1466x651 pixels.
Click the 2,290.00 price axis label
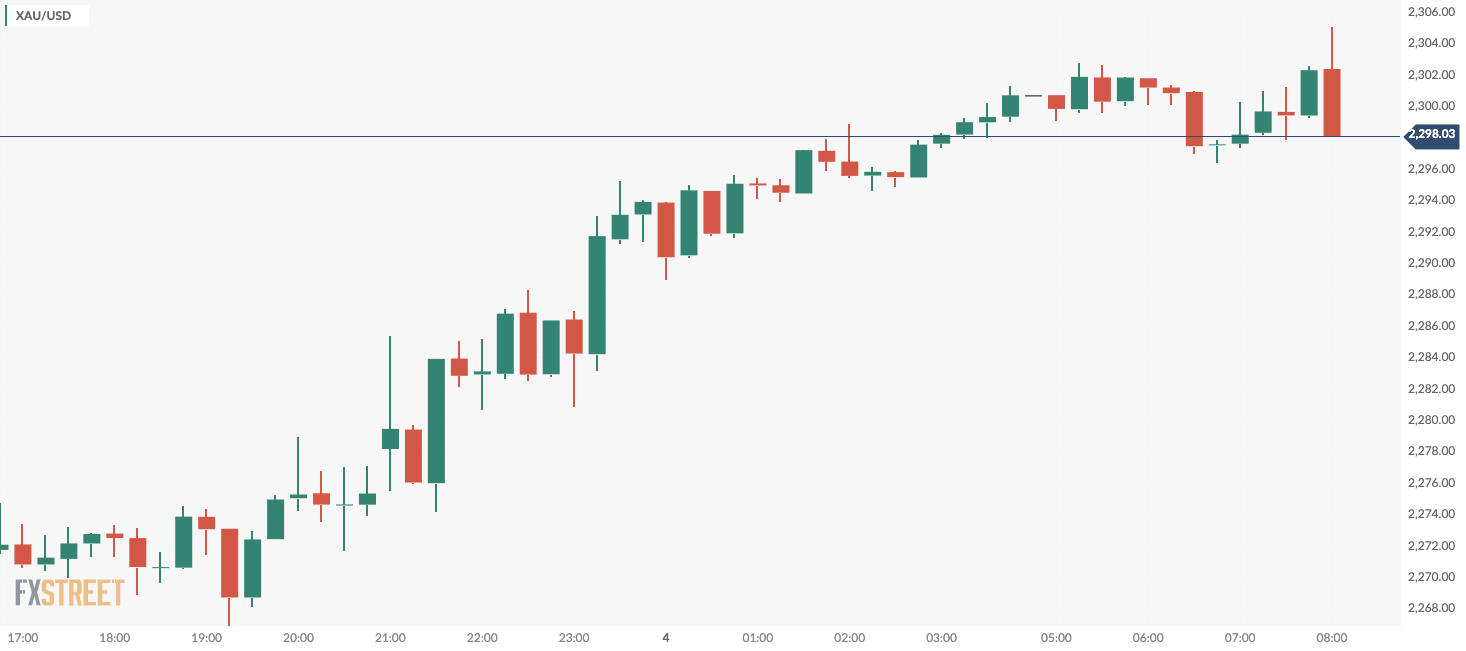point(1430,263)
